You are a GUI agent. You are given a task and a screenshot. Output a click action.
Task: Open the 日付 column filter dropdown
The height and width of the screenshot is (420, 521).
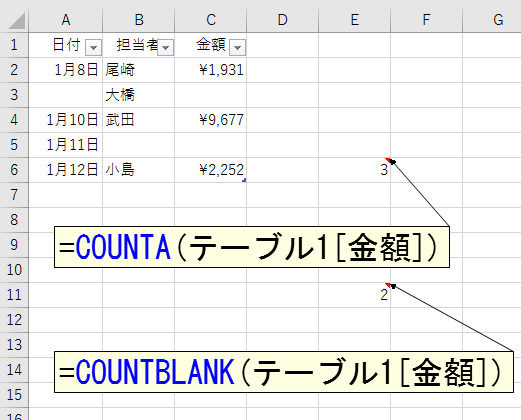point(93,47)
